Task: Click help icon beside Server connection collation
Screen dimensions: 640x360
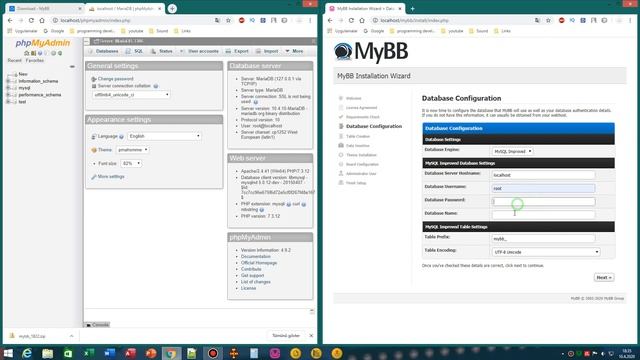Action: [x=156, y=86]
